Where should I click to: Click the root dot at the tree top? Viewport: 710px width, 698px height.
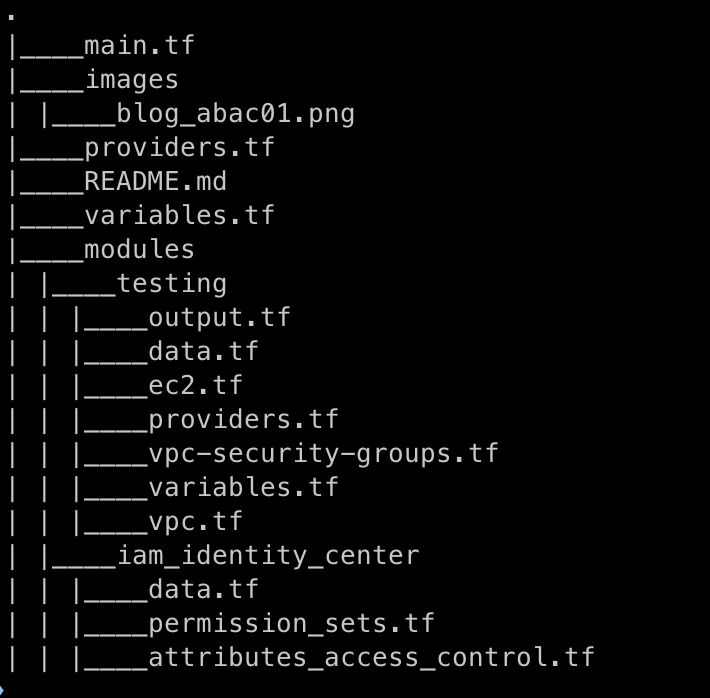click(x=11, y=19)
